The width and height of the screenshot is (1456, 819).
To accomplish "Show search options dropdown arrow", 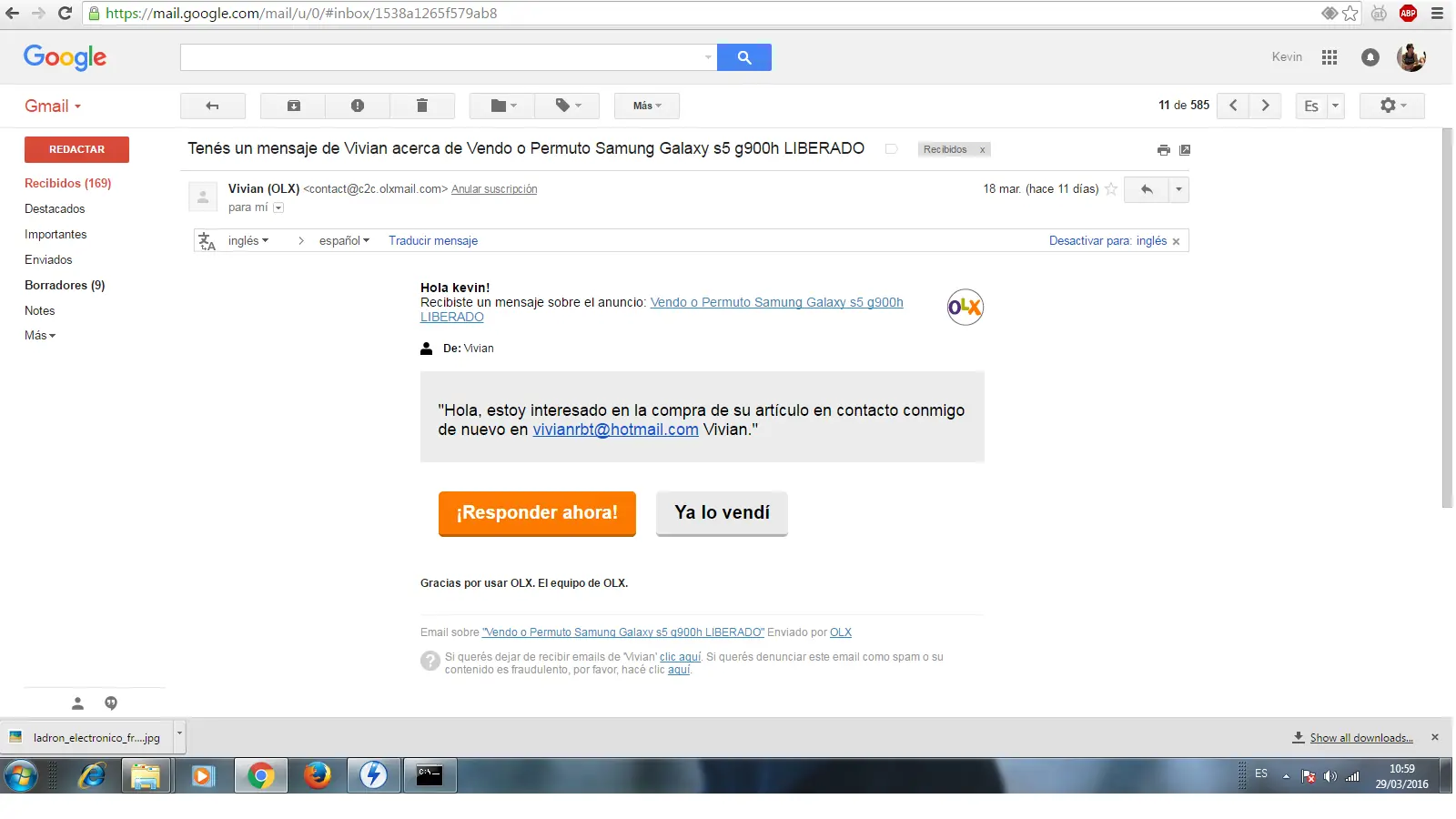I will click(708, 57).
